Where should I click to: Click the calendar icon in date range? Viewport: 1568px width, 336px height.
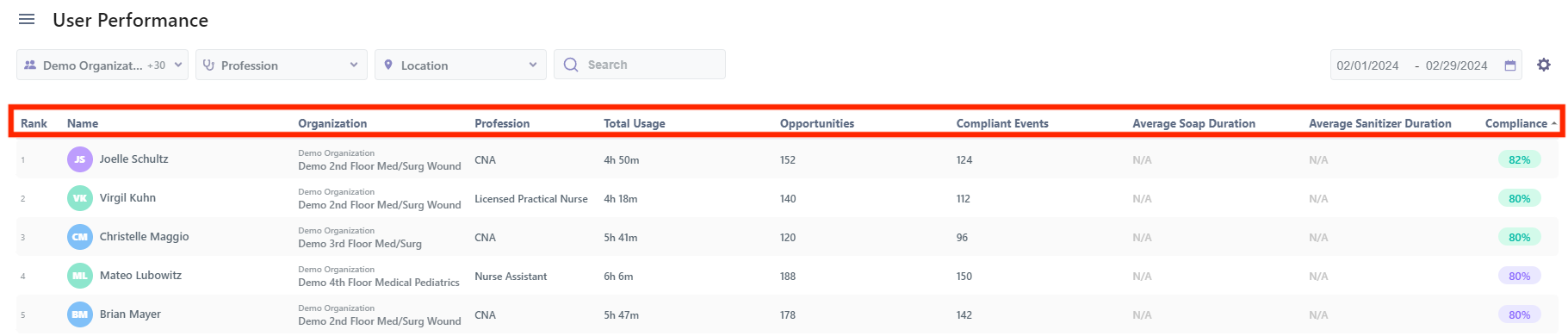point(1510,65)
